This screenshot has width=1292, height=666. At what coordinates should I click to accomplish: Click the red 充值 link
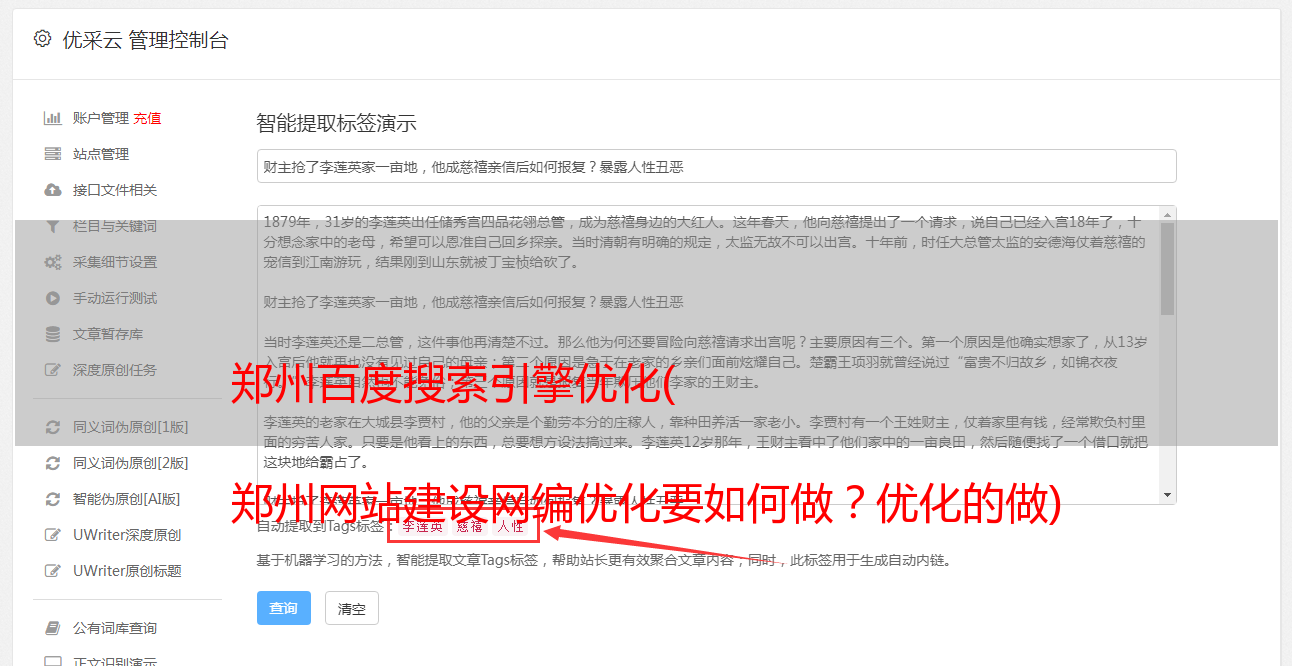[x=147, y=118]
